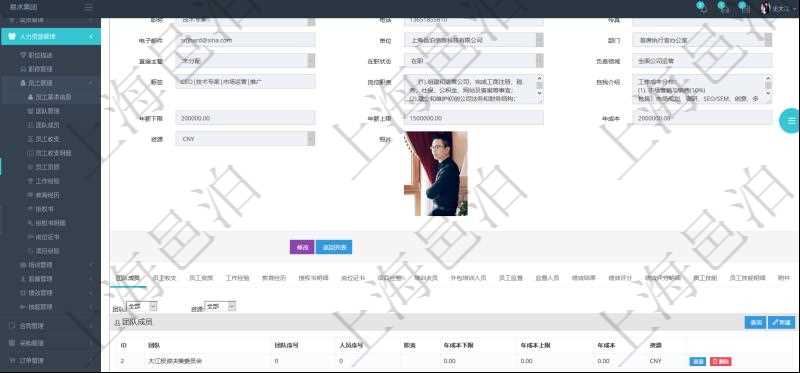Open the 资源 CNY currency dropdown in the form
Screen dimensions: 800x373
(245, 139)
